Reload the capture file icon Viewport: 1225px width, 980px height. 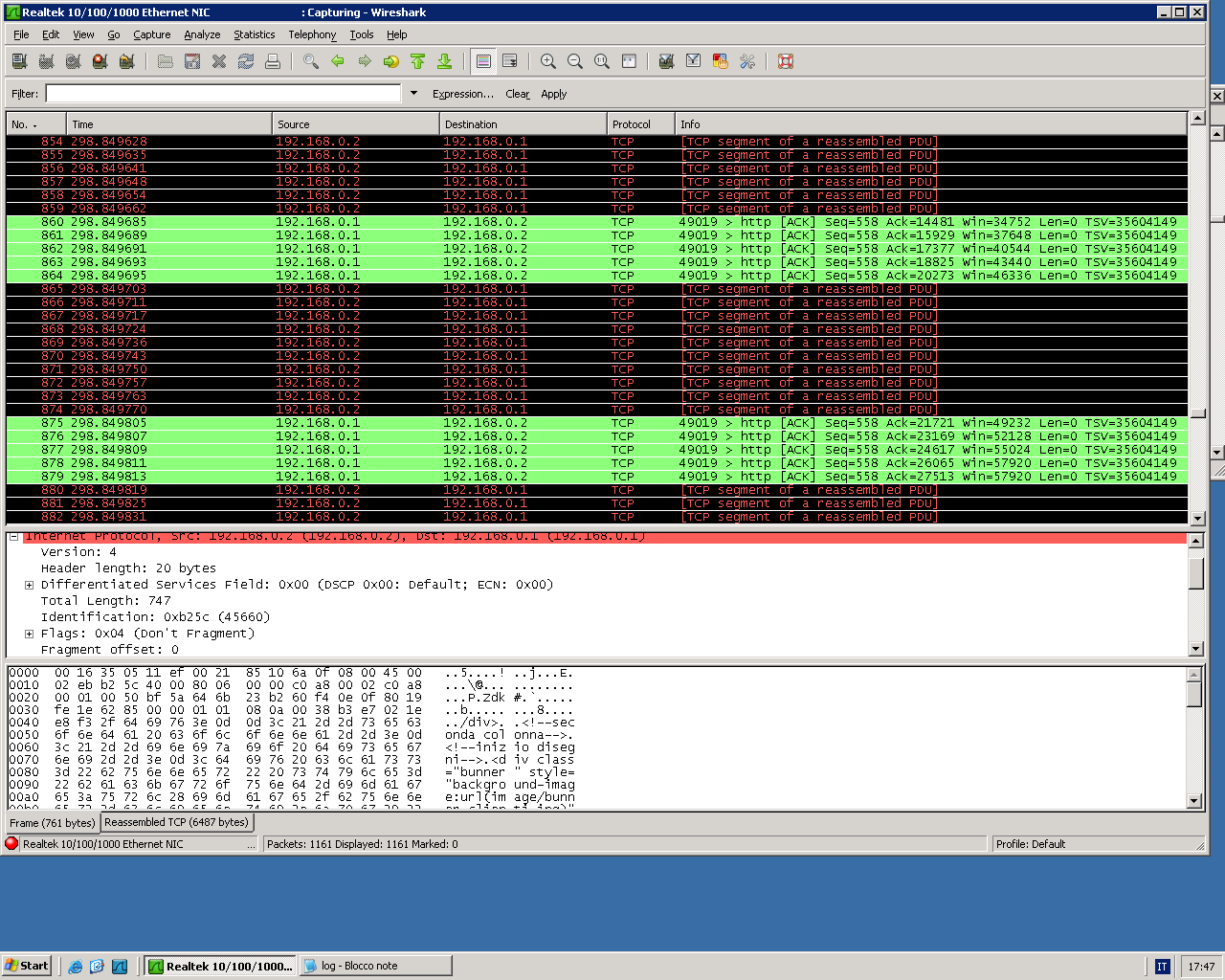[x=246, y=61]
